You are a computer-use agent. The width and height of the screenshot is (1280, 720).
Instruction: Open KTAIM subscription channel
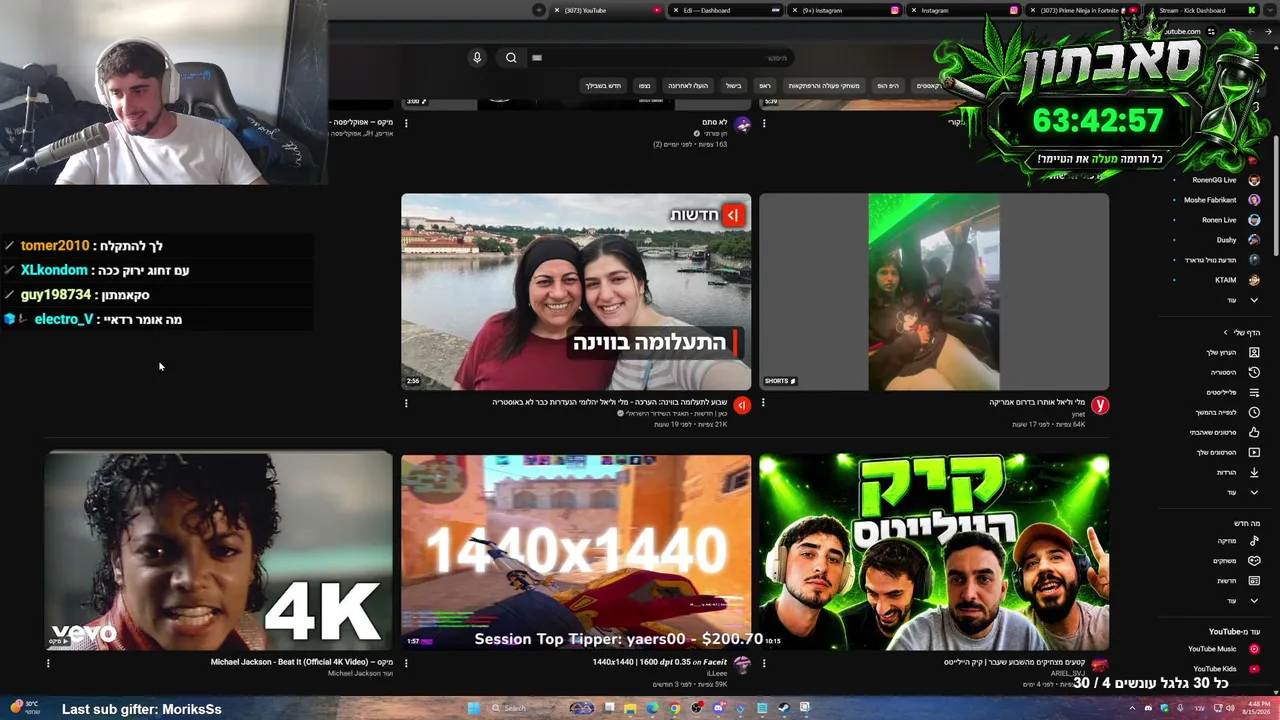[x=1217, y=280]
